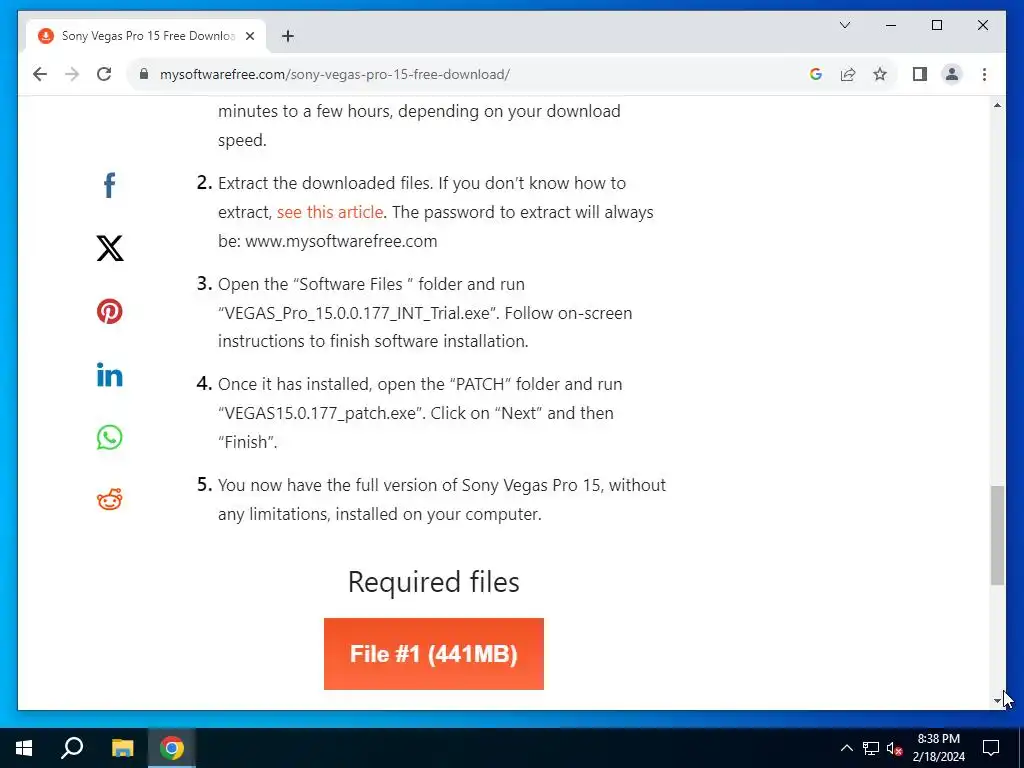Open a new browser tab

(288, 36)
